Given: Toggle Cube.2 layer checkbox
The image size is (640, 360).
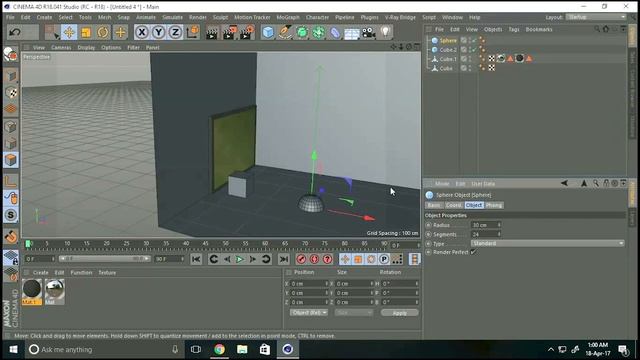Looking at the screenshot, I should [x=464, y=50].
